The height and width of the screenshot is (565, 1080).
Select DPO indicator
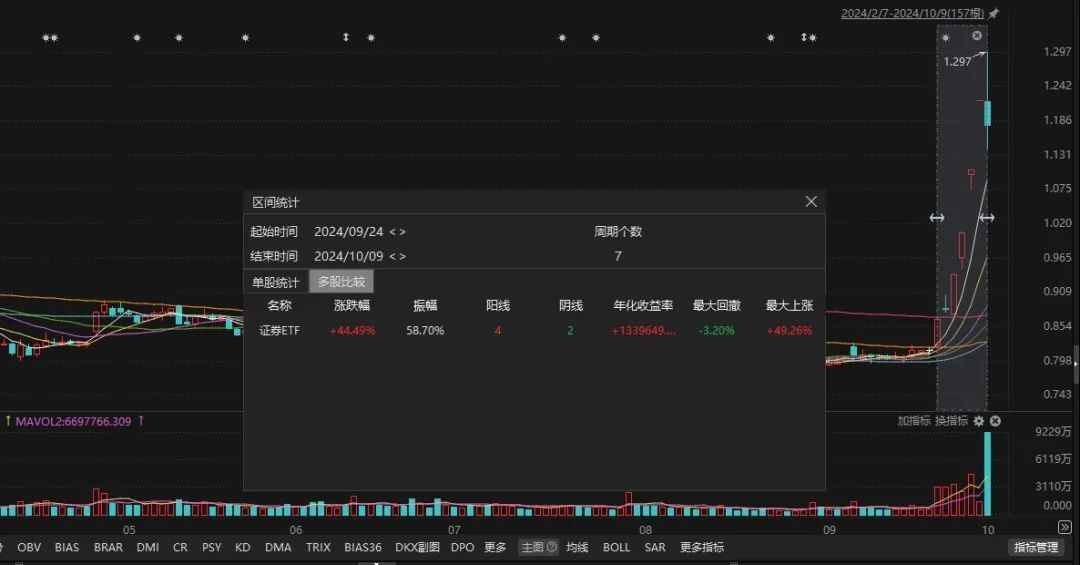tap(462, 547)
